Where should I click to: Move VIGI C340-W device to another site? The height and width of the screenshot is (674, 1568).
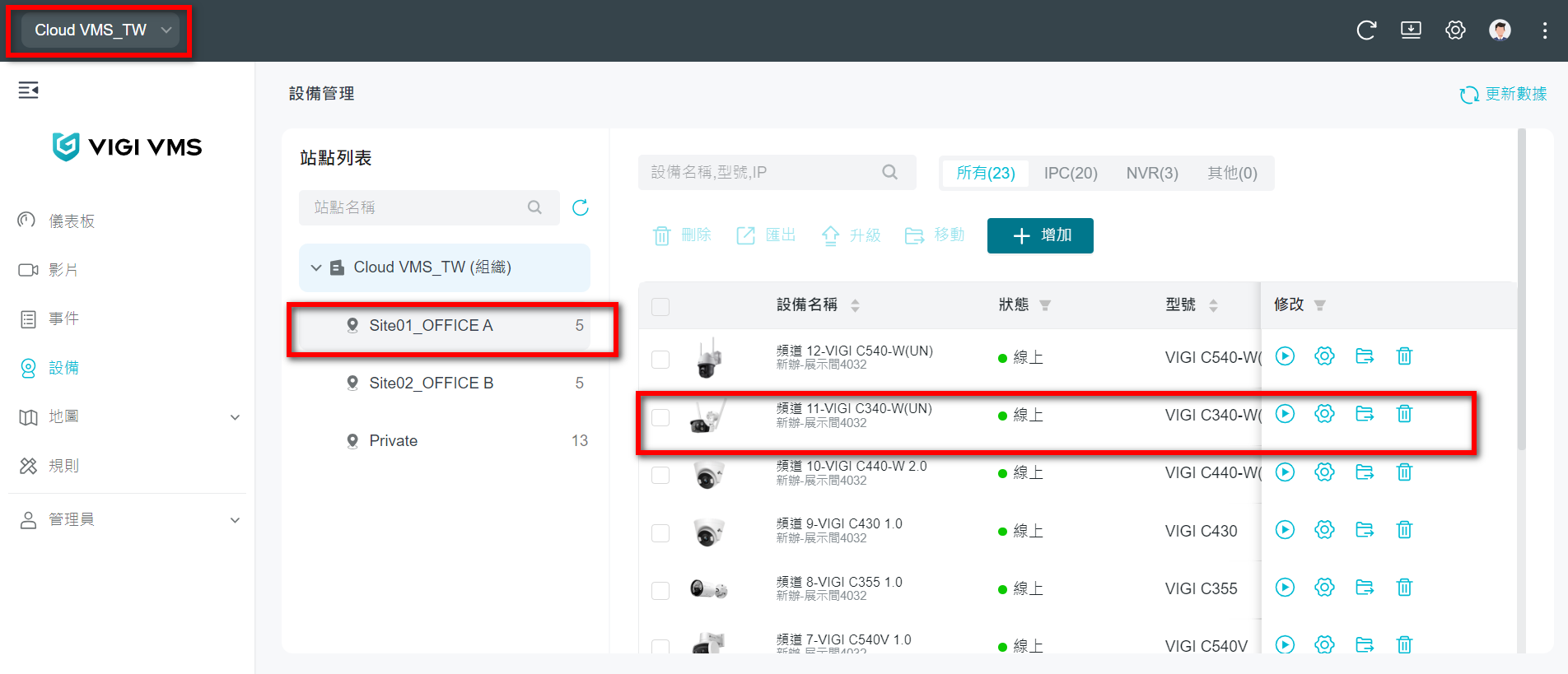[1365, 413]
